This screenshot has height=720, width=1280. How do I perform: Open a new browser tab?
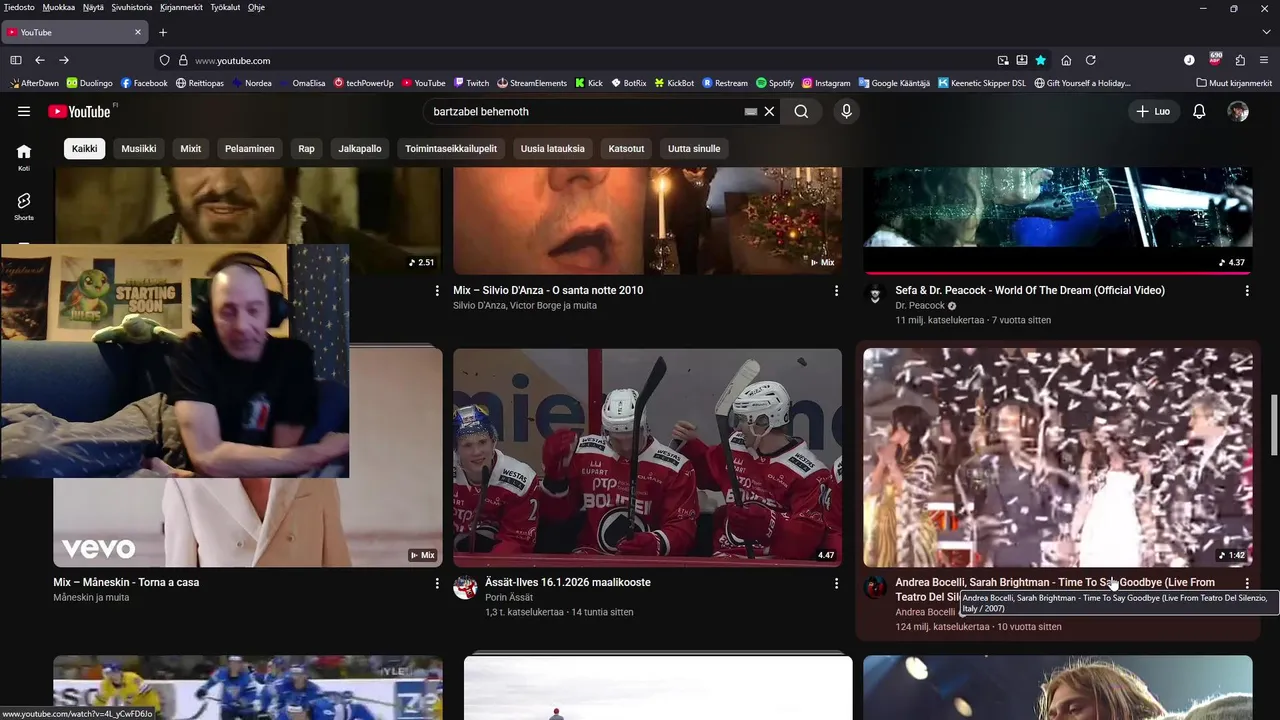[163, 32]
